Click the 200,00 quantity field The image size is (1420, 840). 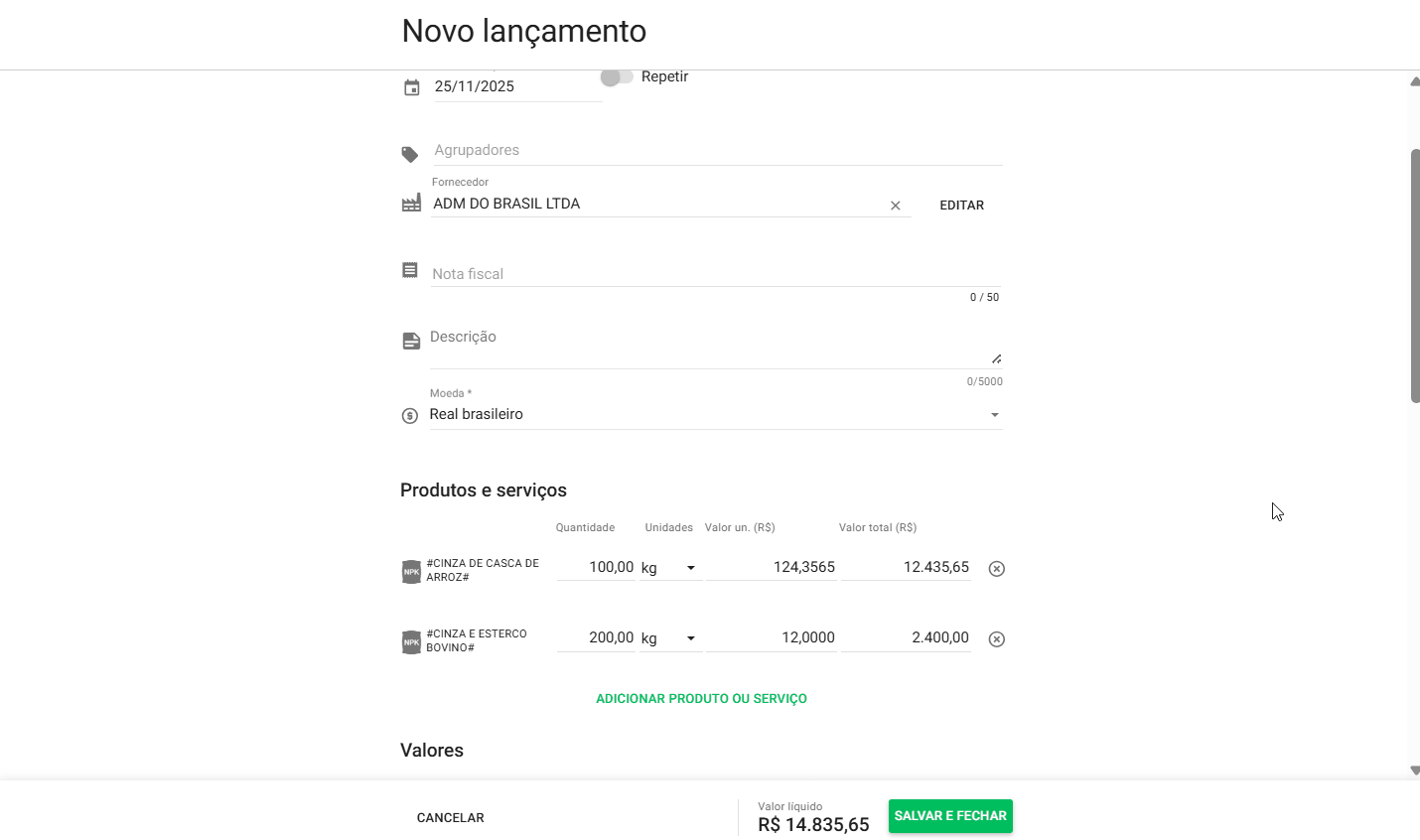click(x=596, y=637)
